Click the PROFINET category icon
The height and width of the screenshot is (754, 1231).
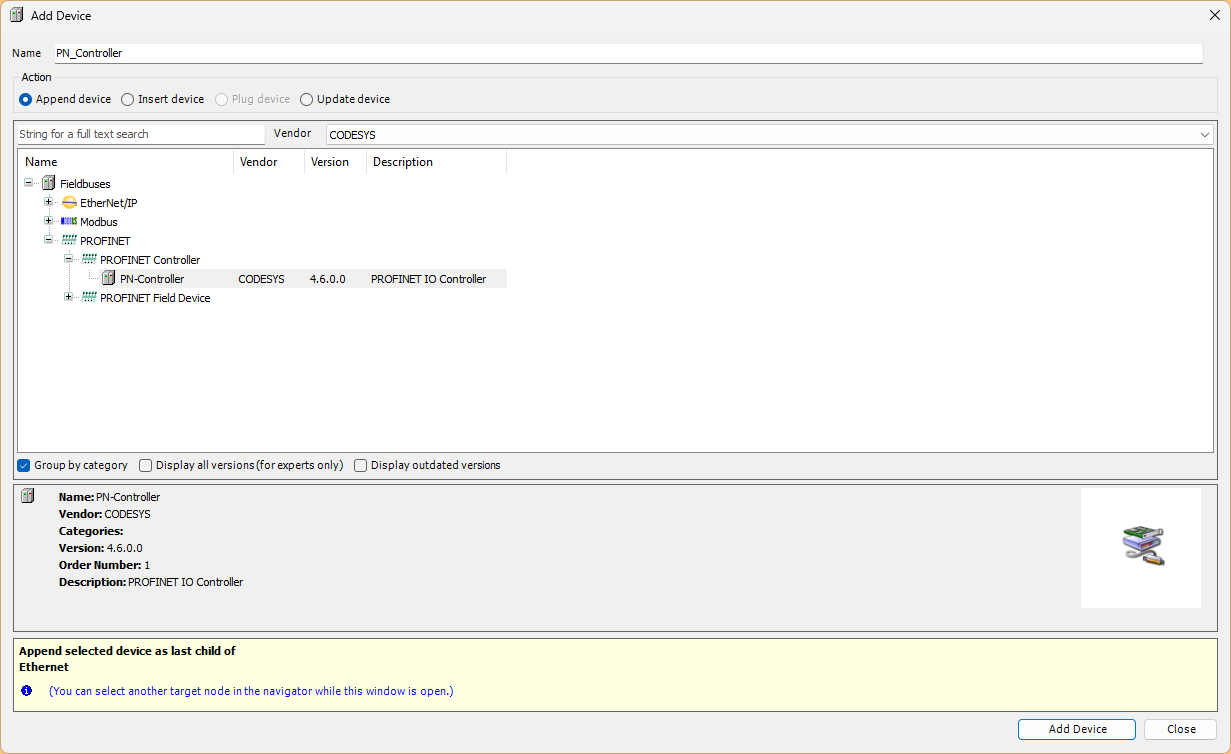pyautogui.click(x=69, y=241)
